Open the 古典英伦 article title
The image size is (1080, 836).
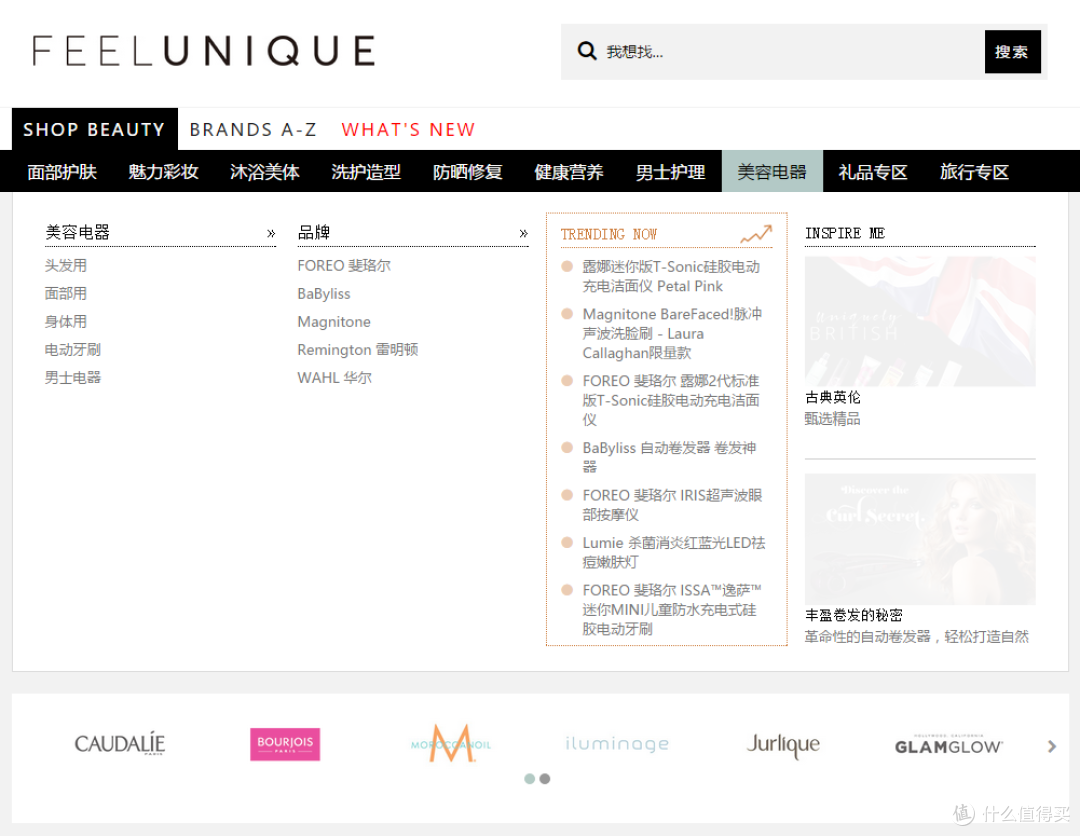pyautogui.click(x=833, y=397)
